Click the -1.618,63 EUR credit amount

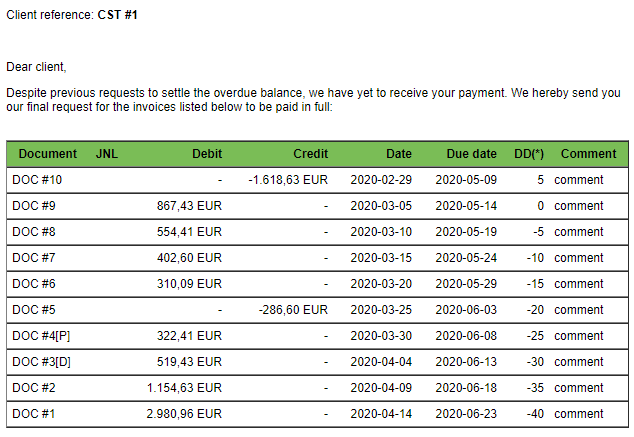coord(288,180)
